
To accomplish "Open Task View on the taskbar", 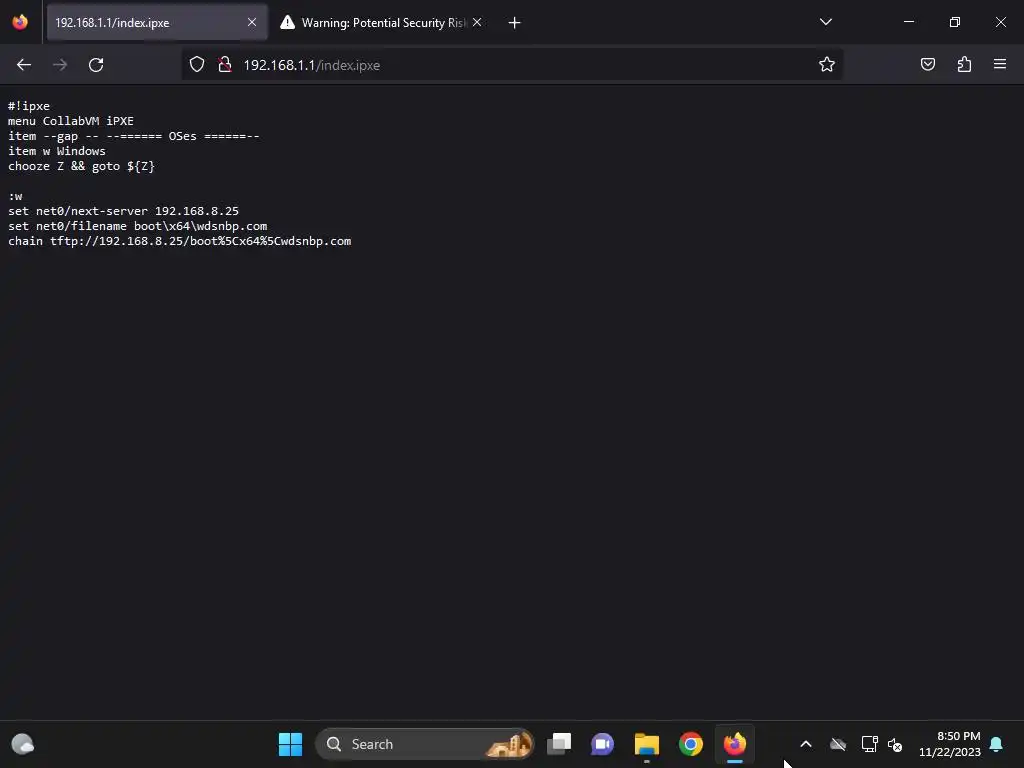I will pyautogui.click(x=559, y=744).
